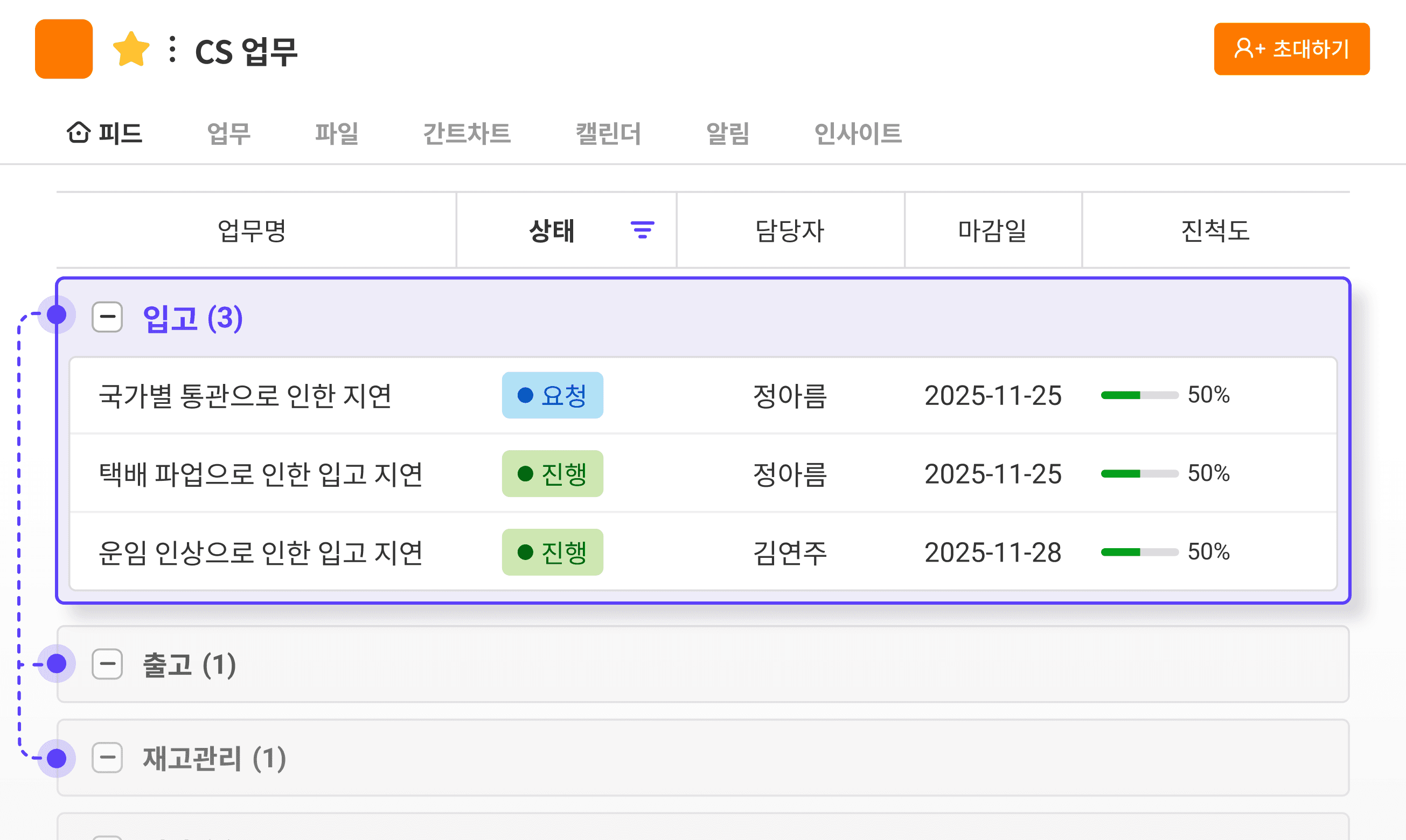Click purple timeline dot next to 출고
1406x840 pixels.
point(57,664)
